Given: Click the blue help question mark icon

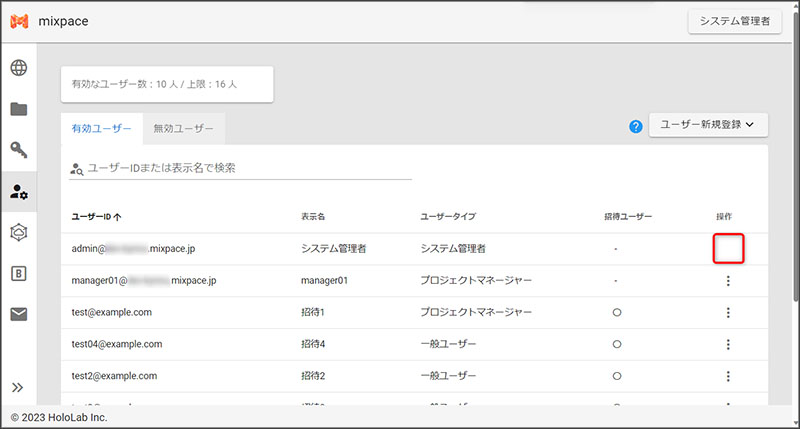Looking at the screenshot, I should pyautogui.click(x=635, y=127).
